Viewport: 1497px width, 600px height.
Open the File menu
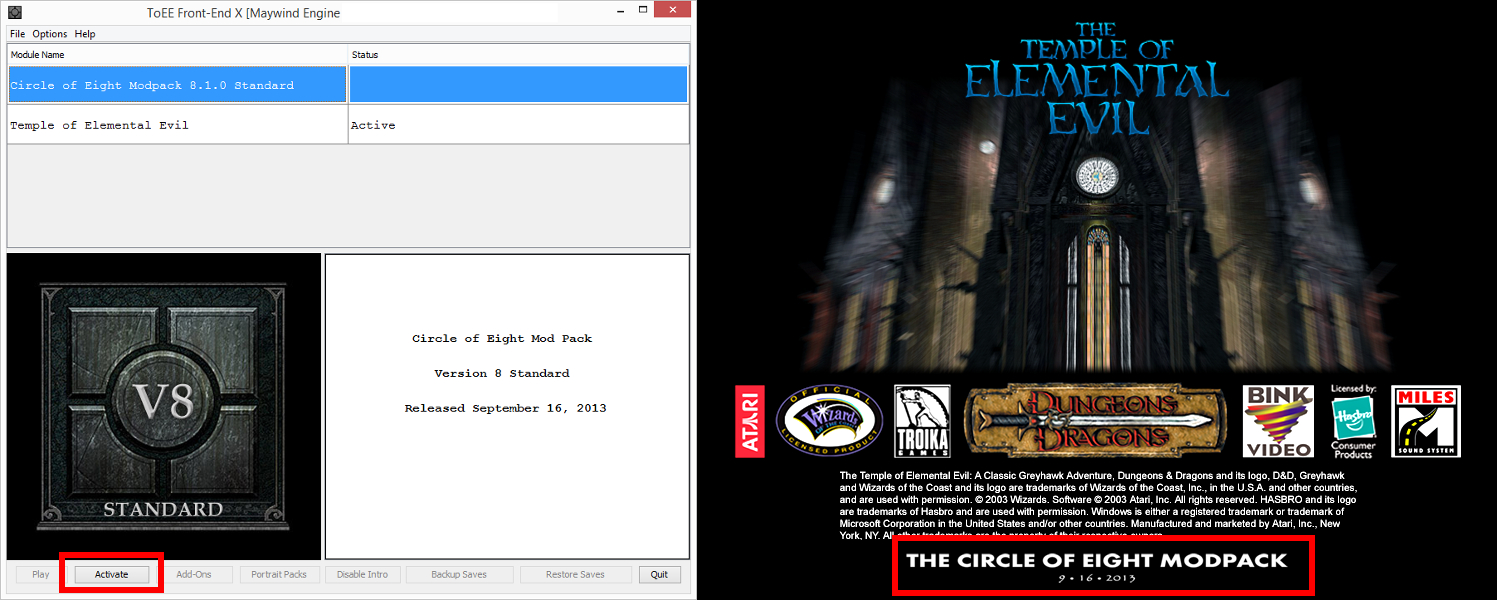[17, 34]
